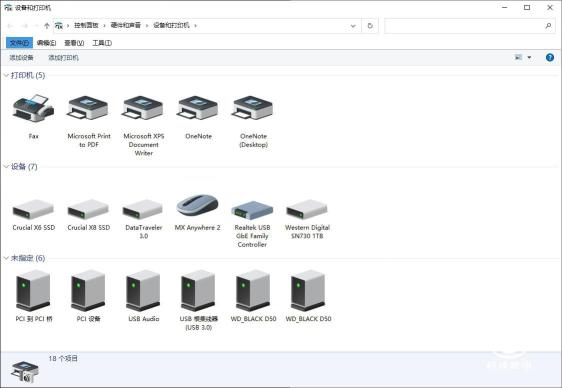
Task: Collapse the 打印机 (5) group
Action: coord(6,75)
